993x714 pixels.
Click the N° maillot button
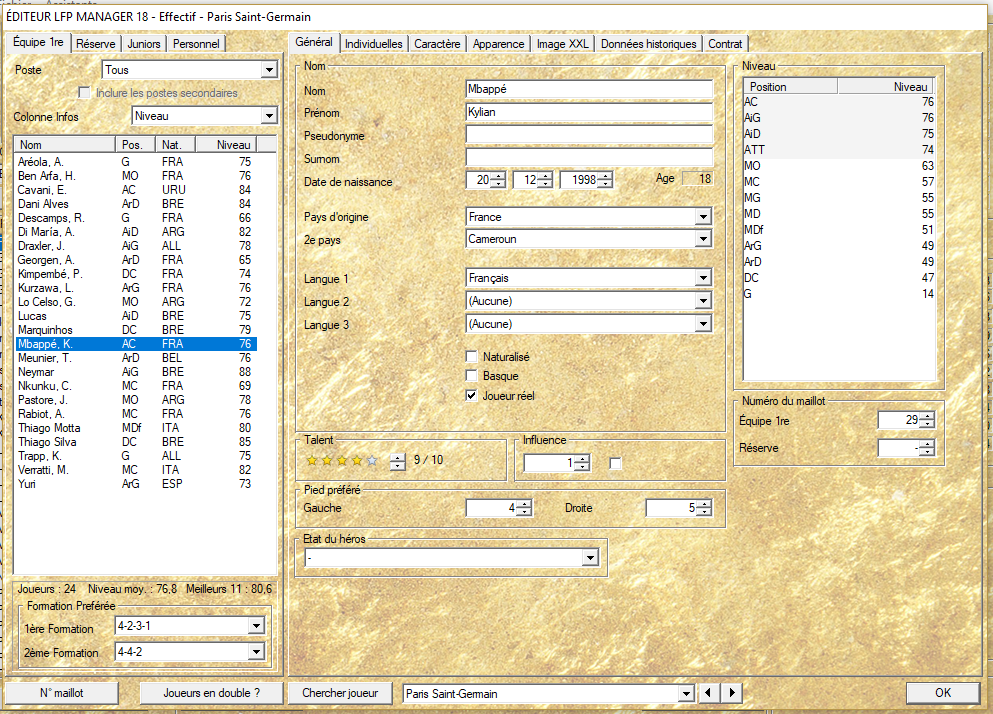[x=61, y=693]
